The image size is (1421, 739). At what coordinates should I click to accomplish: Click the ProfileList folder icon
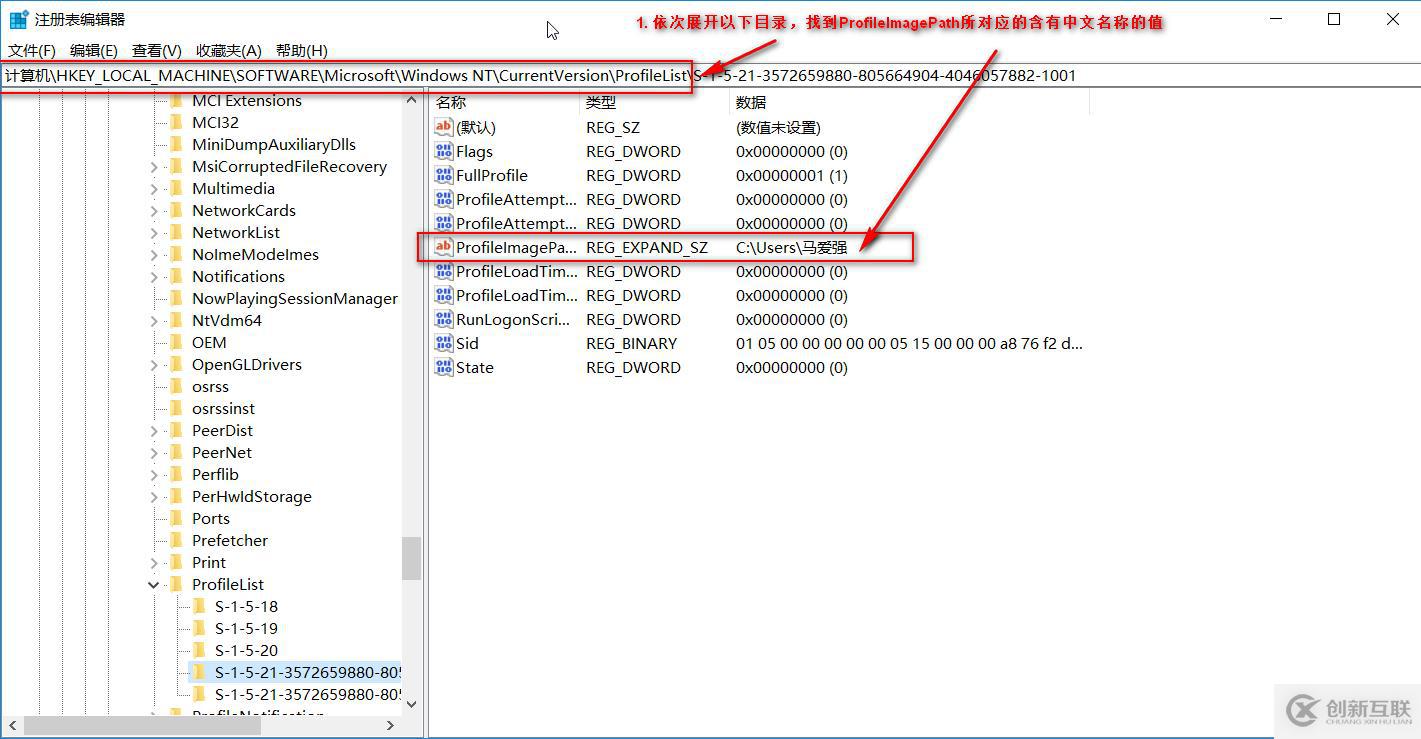[x=177, y=584]
